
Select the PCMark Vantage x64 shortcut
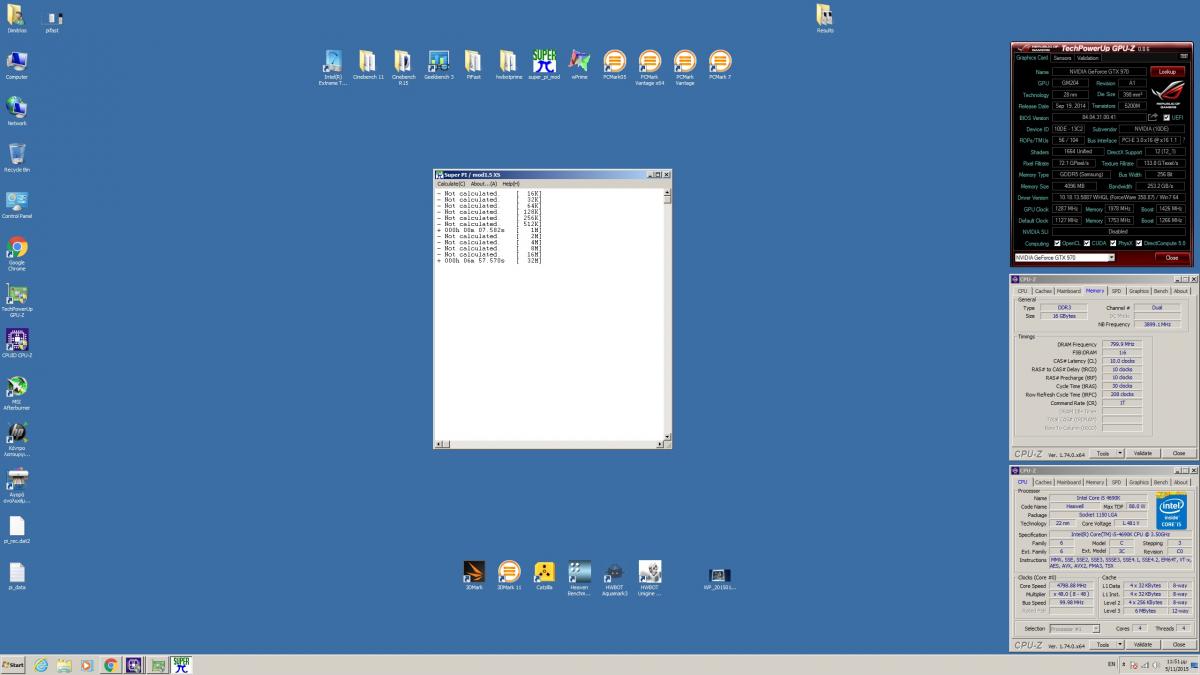pyautogui.click(x=650, y=67)
